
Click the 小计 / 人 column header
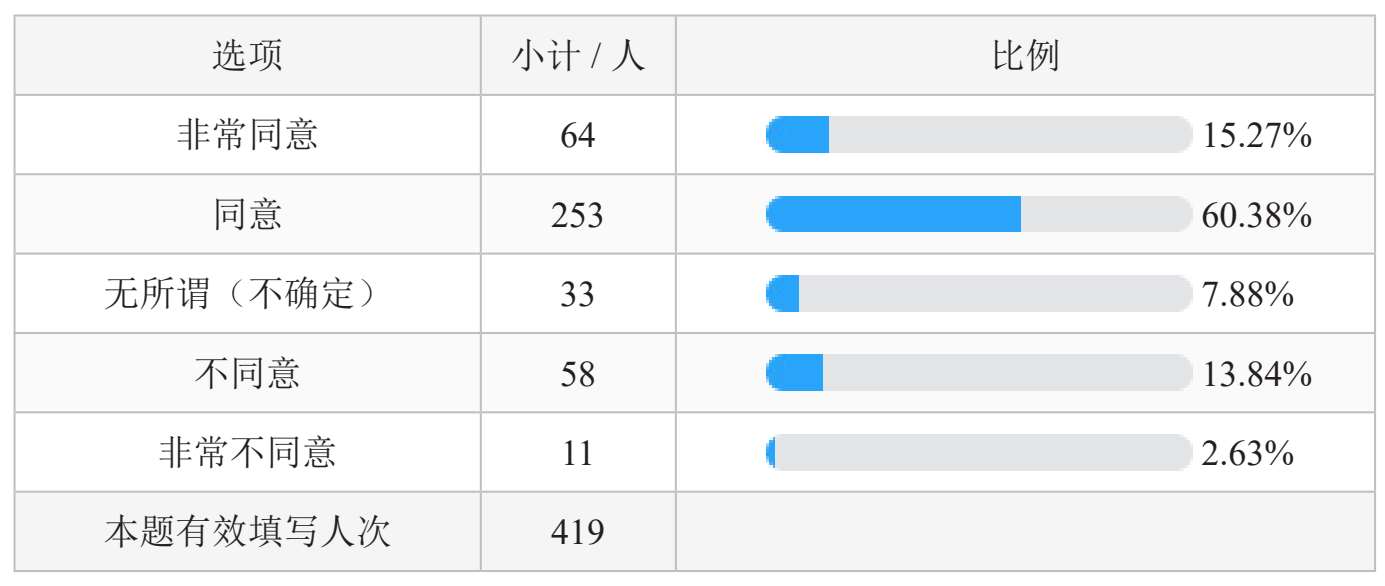pos(578,56)
